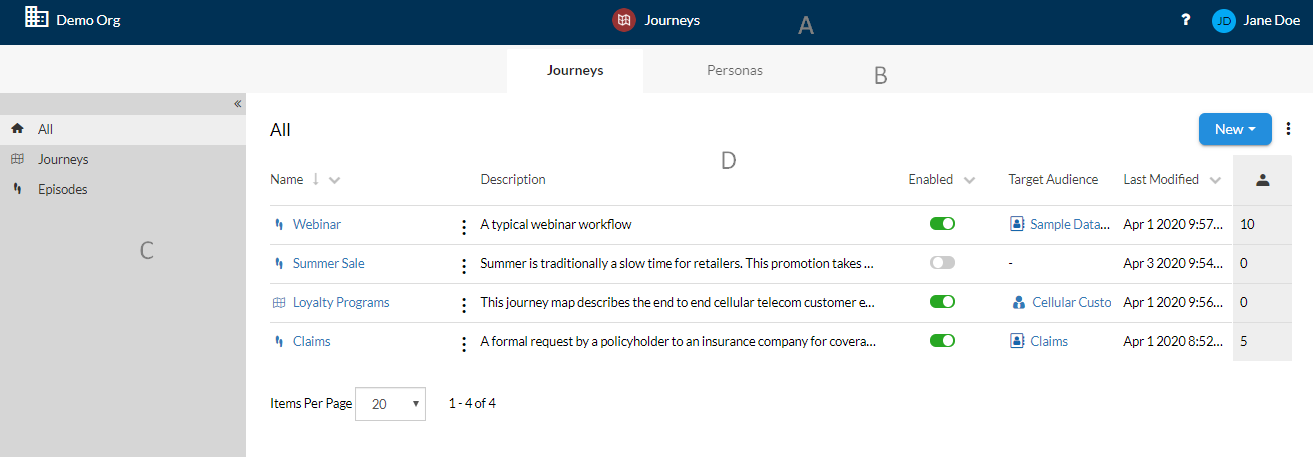Disable the Loyalty Programs enabled toggle

coord(942,302)
